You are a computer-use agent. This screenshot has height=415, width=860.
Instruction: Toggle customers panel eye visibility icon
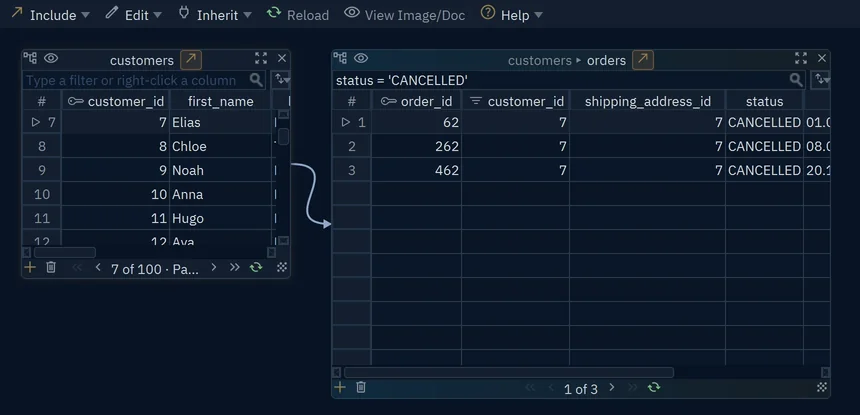(x=51, y=58)
